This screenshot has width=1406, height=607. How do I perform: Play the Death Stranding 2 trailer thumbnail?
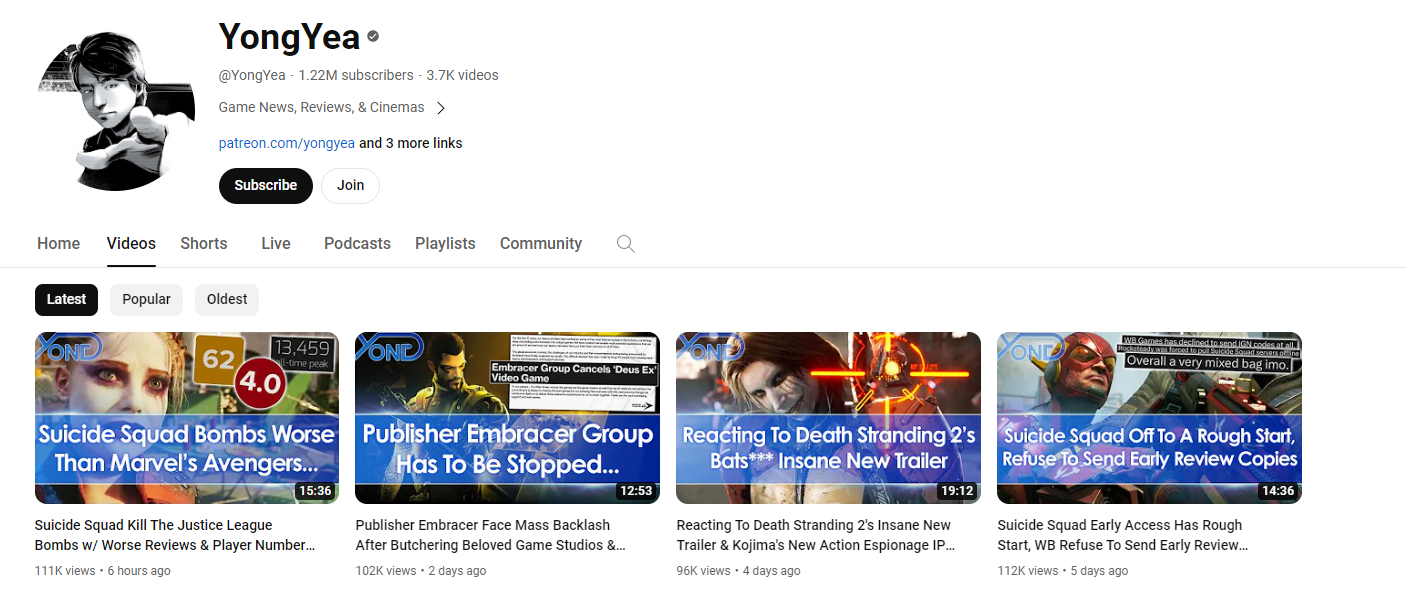point(829,418)
